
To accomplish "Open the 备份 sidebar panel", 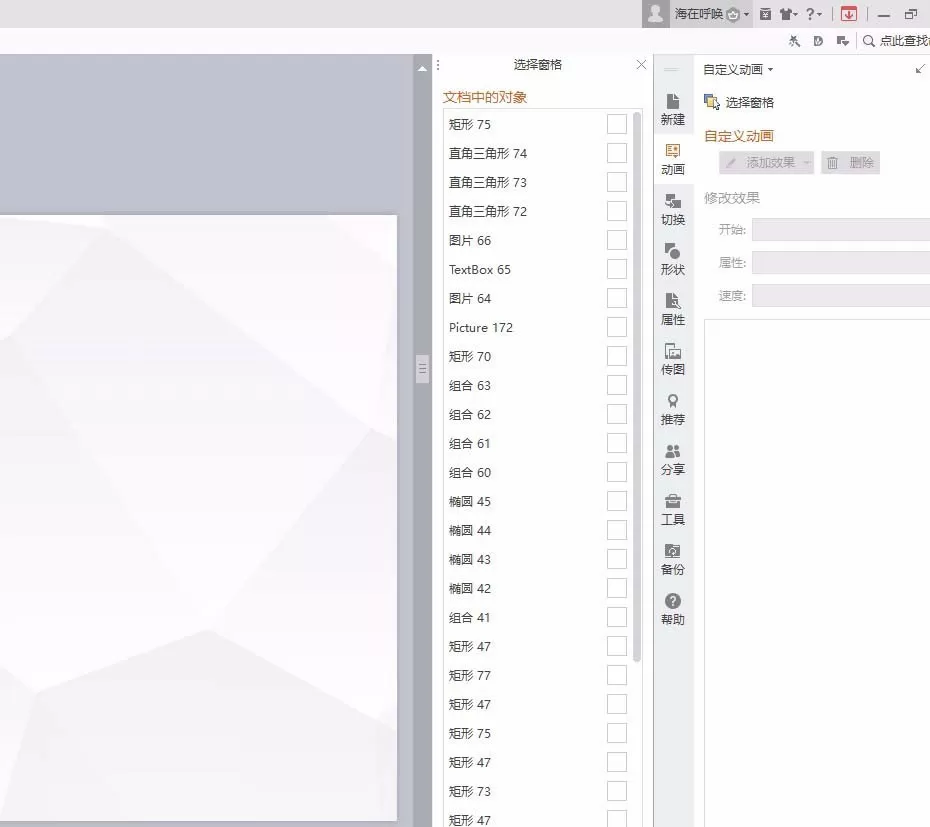I will click(x=673, y=559).
